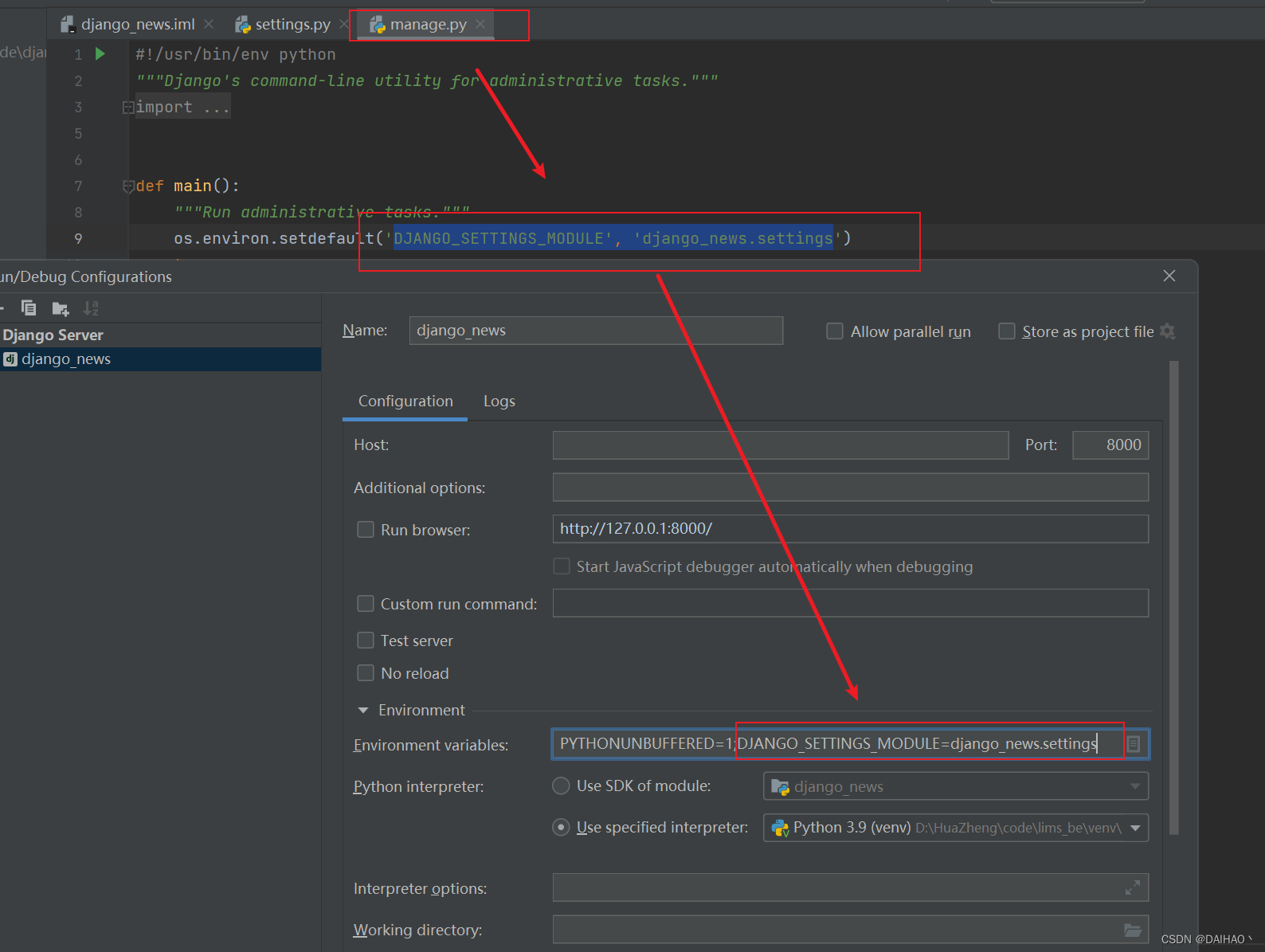Open the Configuration tab
This screenshot has width=1265, height=952.
pos(405,401)
